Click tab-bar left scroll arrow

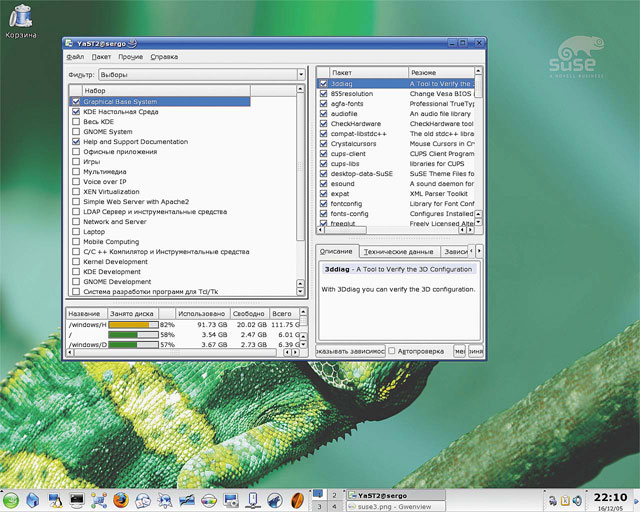pyautogui.click(x=471, y=251)
